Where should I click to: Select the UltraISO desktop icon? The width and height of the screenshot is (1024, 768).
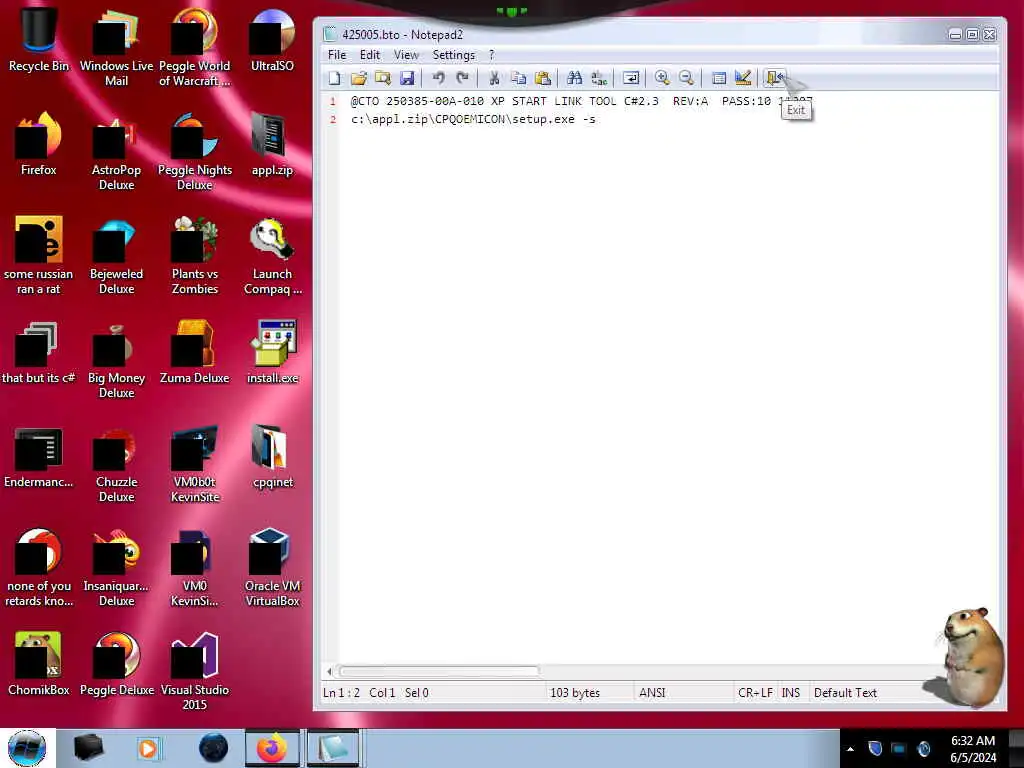point(272,38)
